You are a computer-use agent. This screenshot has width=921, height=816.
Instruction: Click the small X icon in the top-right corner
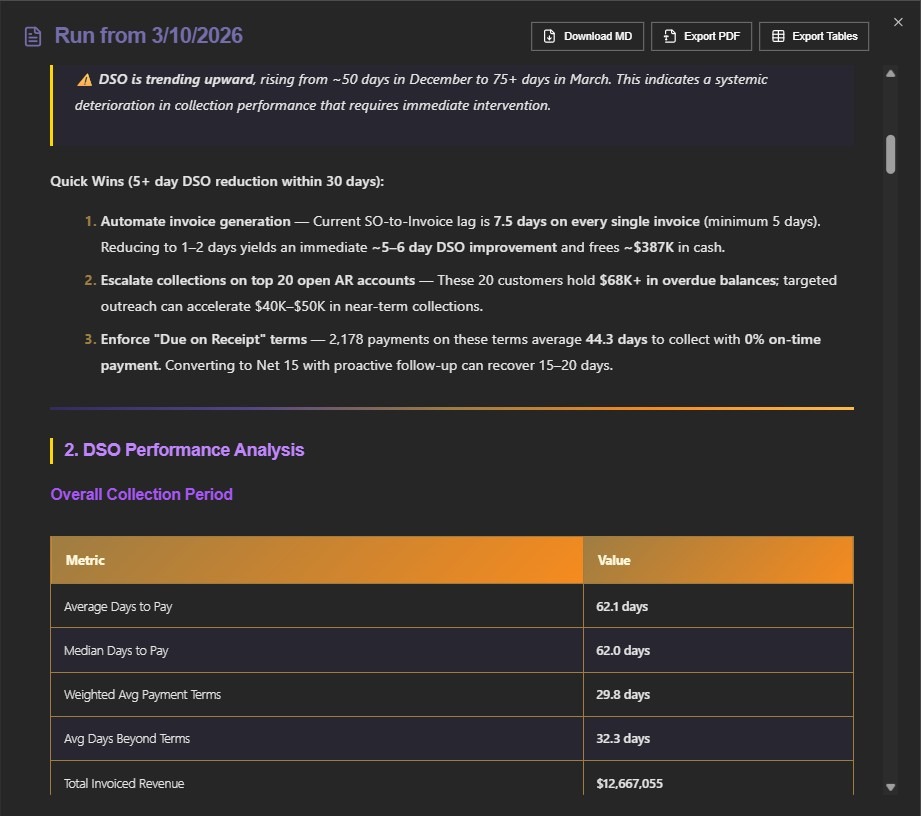coord(898,21)
